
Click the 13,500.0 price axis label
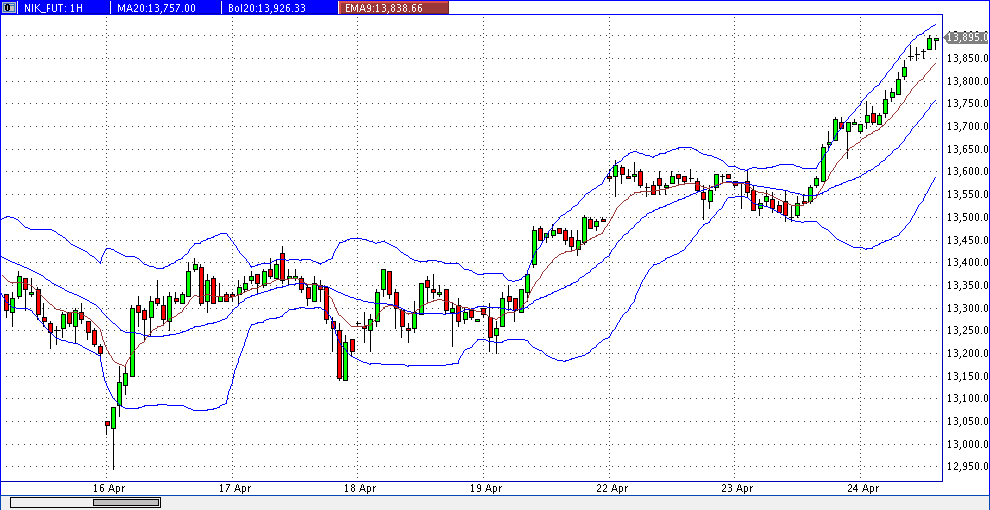click(x=969, y=217)
